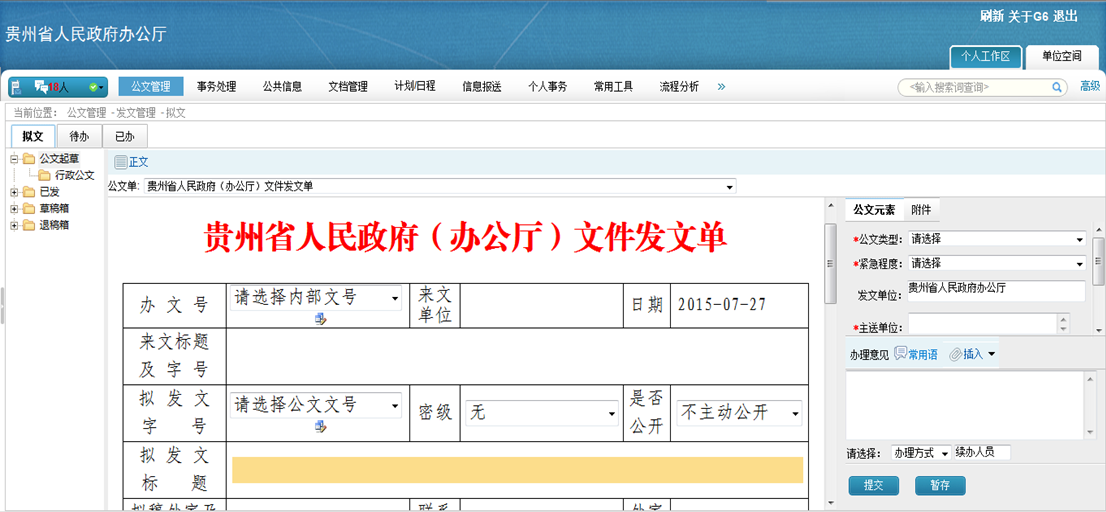Expand the 已发 tree folder

click(x=14, y=192)
